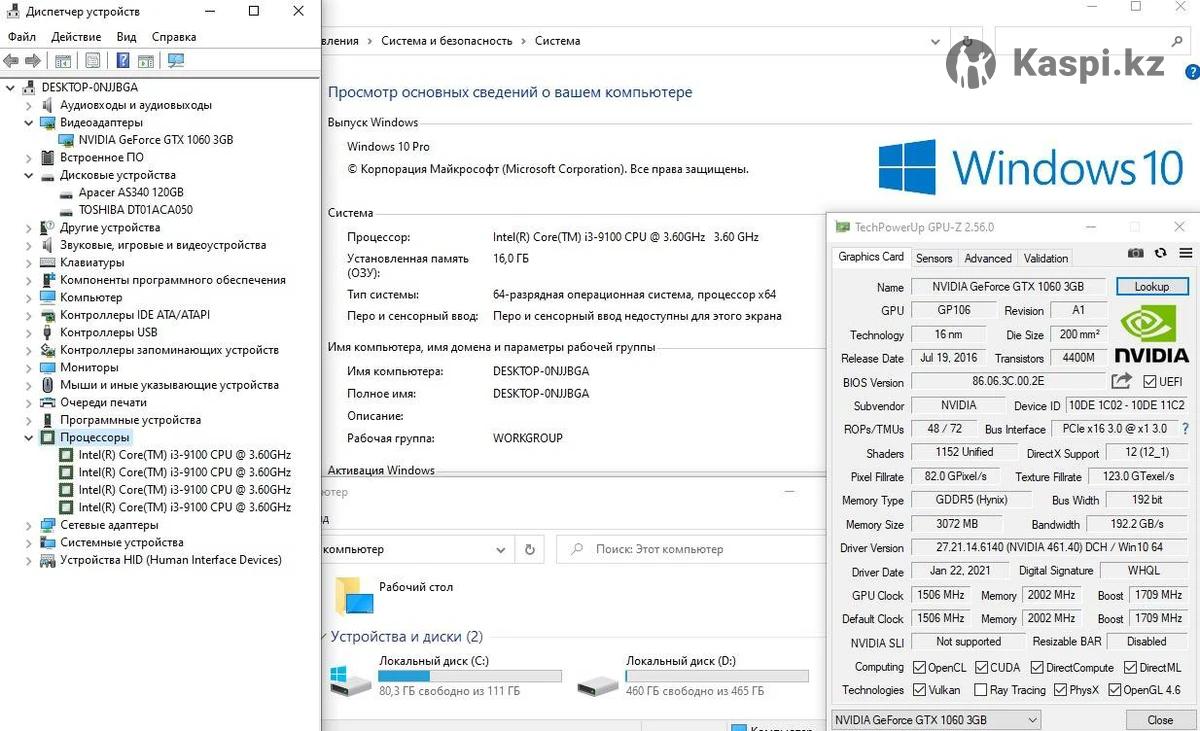Click the Bus Interface question mark icon
Viewport: 1200px width, 731px height.
pyautogui.click(x=1185, y=429)
